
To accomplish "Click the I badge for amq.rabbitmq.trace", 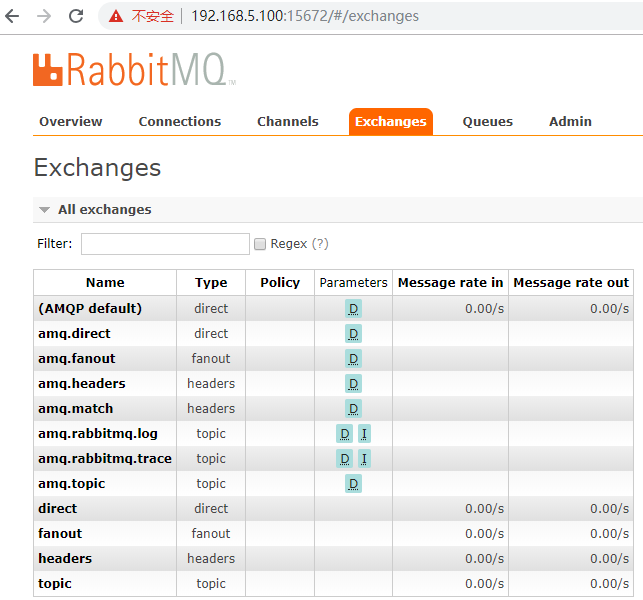I will (364, 459).
